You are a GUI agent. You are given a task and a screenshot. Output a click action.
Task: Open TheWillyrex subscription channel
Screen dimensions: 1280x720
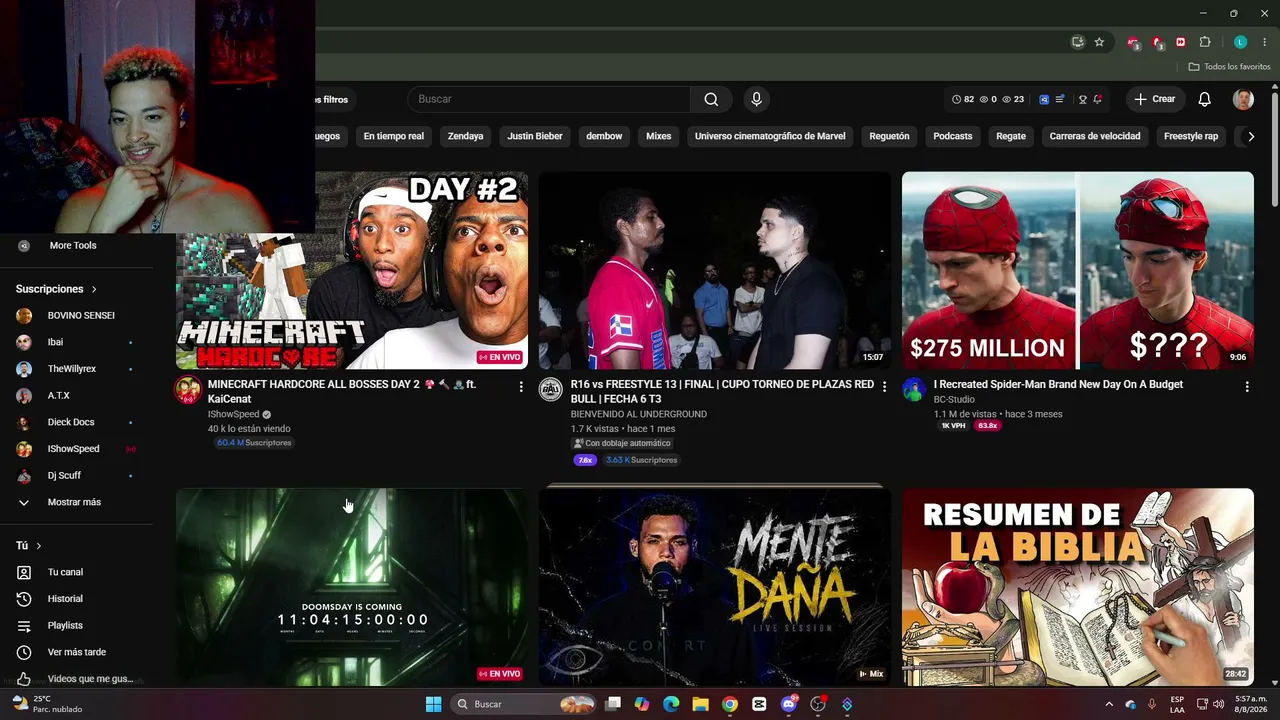[x=72, y=369]
